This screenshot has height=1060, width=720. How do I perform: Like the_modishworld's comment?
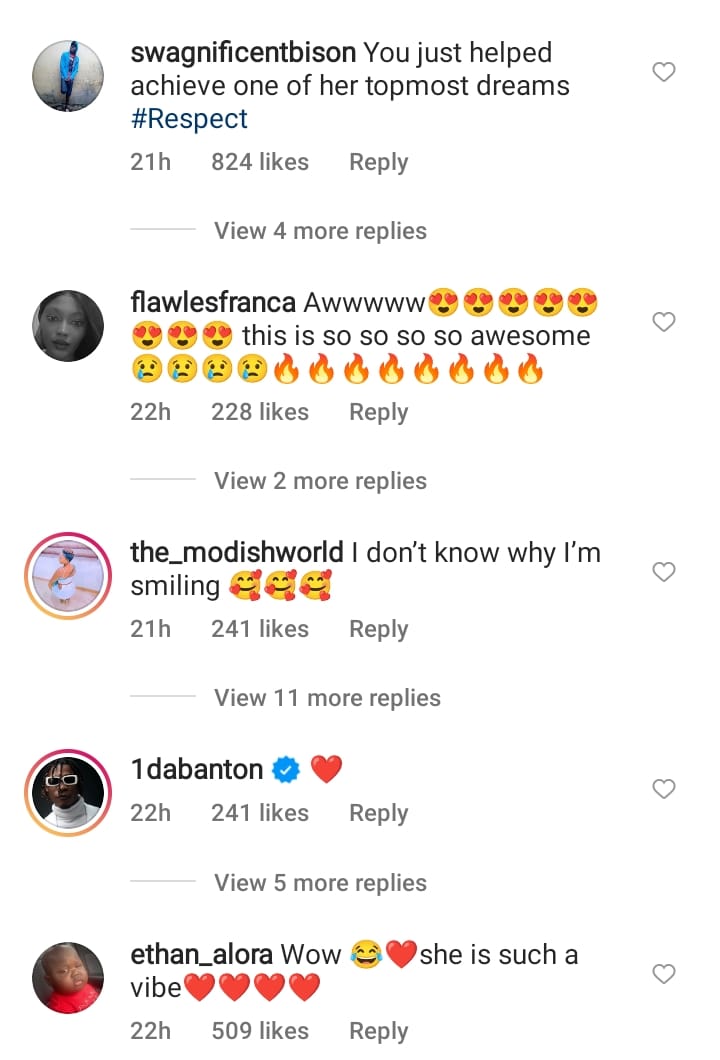664,572
